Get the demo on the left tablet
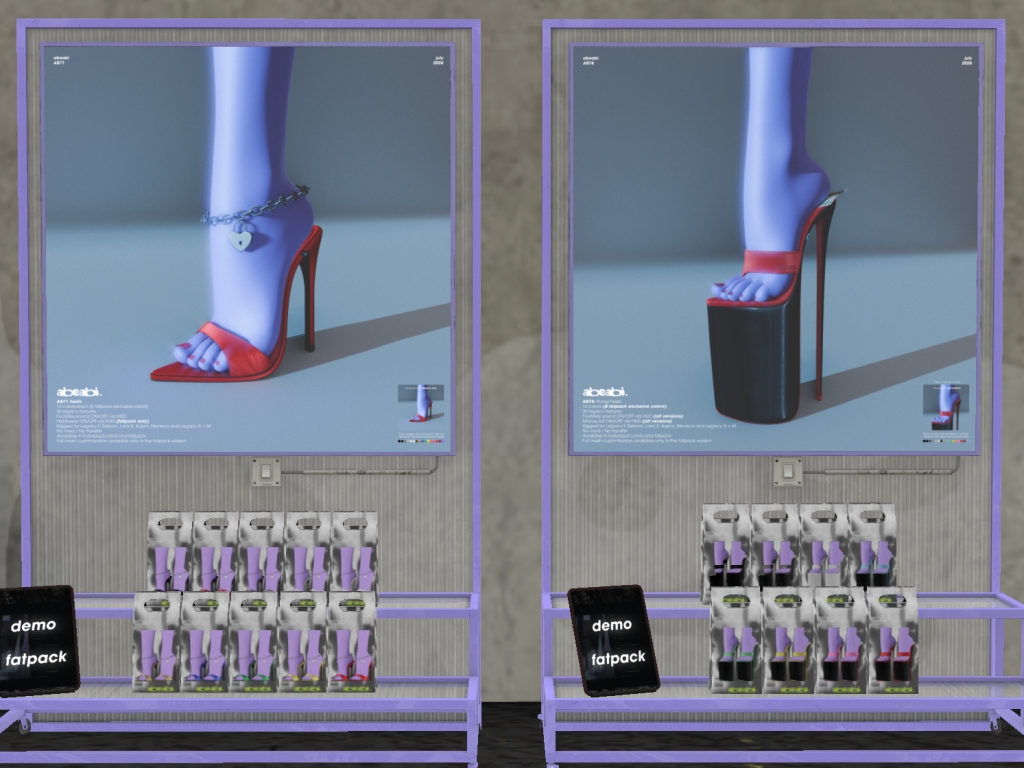Image resolution: width=1024 pixels, height=768 pixels. coord(33,625)
